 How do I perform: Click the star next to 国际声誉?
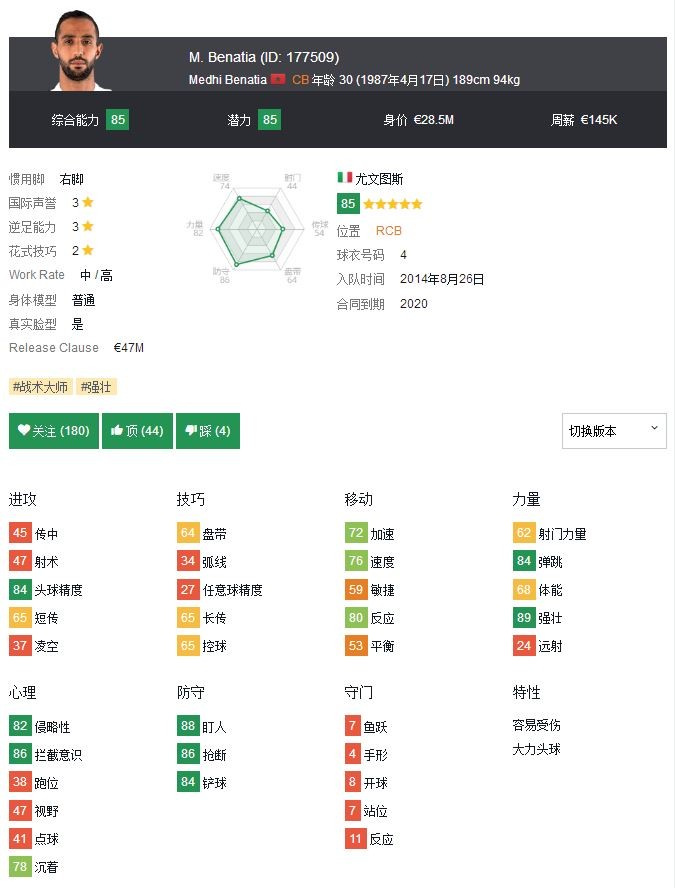pos(88,202)
